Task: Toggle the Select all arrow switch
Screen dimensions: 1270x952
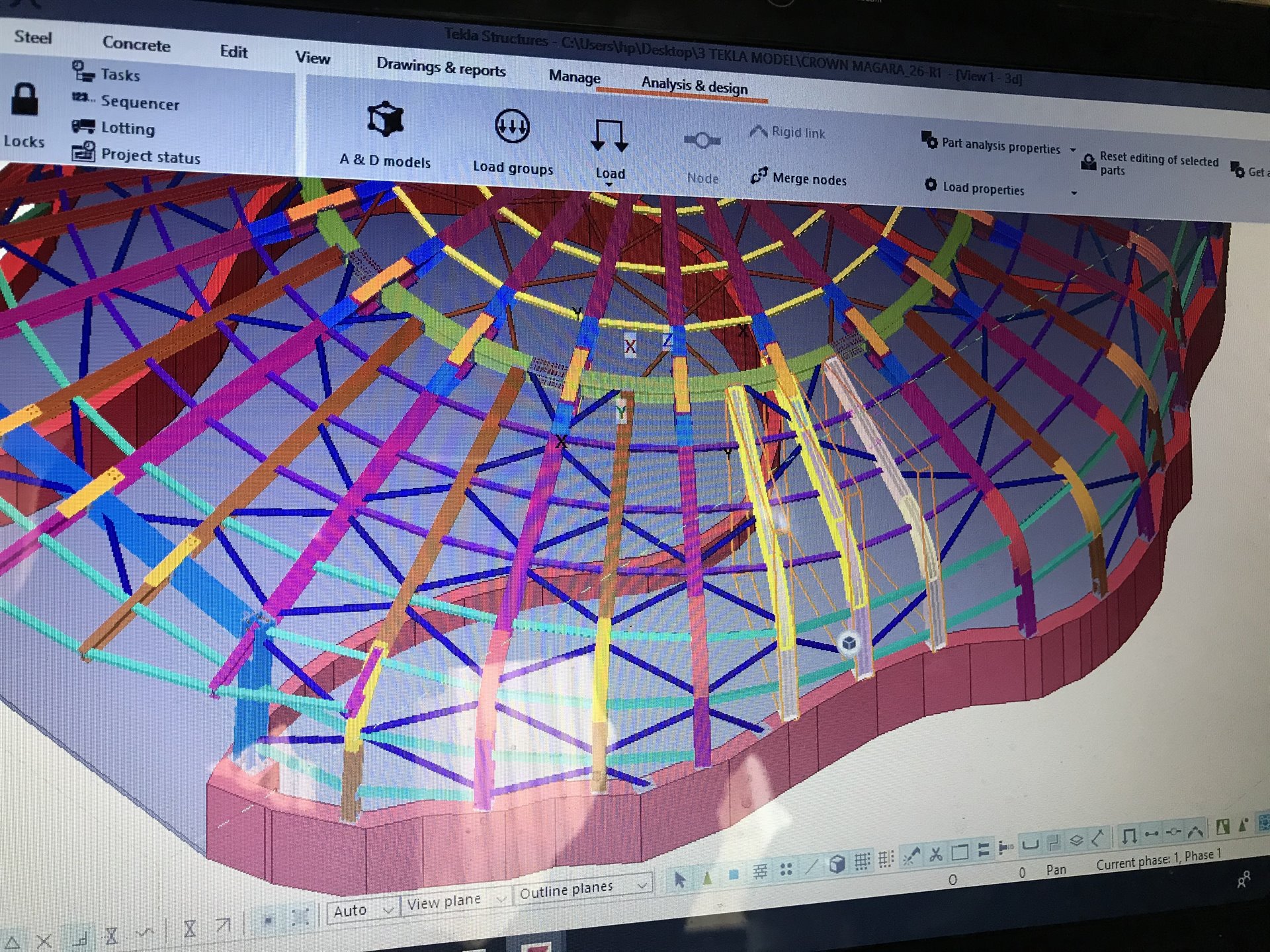Action: point(680,879)
